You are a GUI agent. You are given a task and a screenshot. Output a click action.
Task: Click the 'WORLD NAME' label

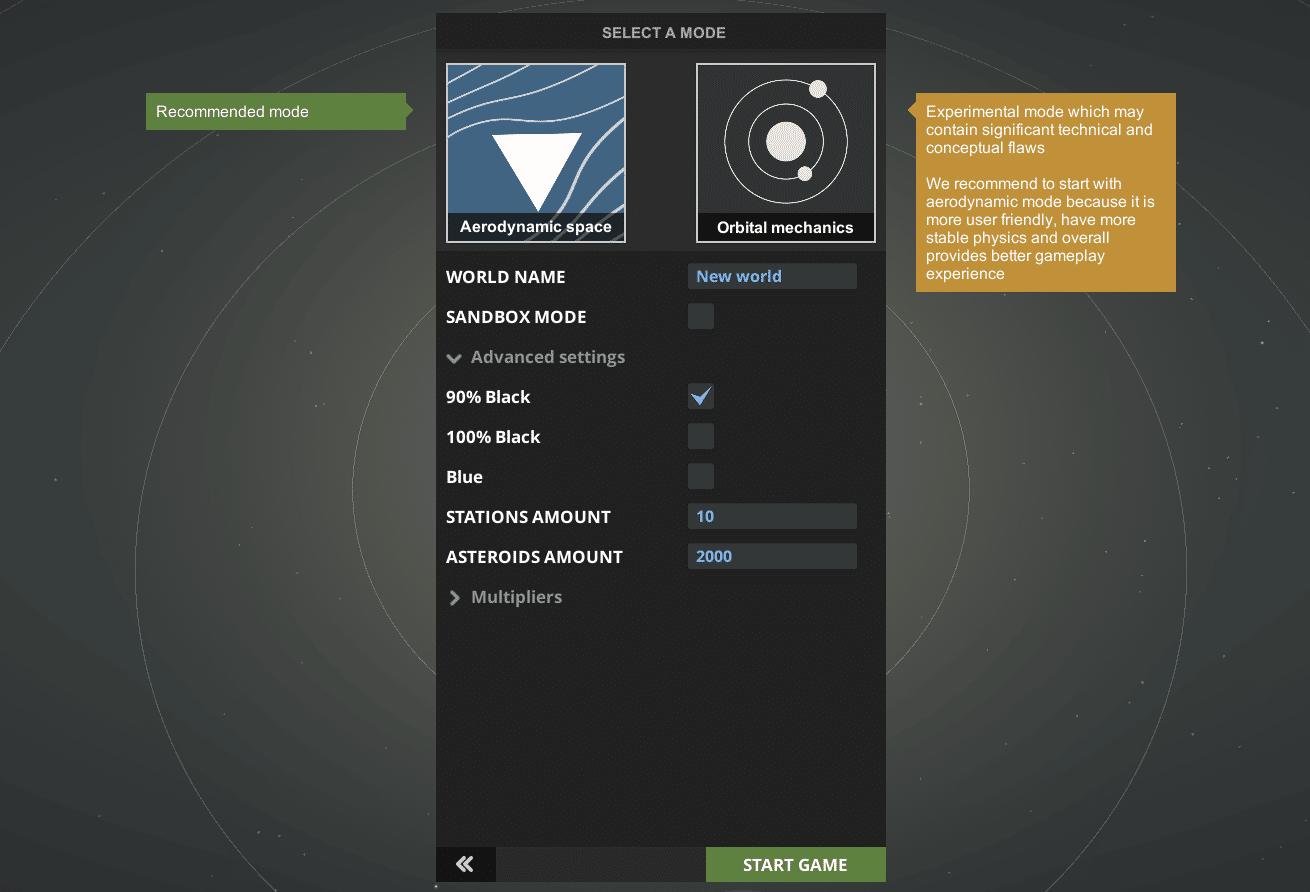506,277
